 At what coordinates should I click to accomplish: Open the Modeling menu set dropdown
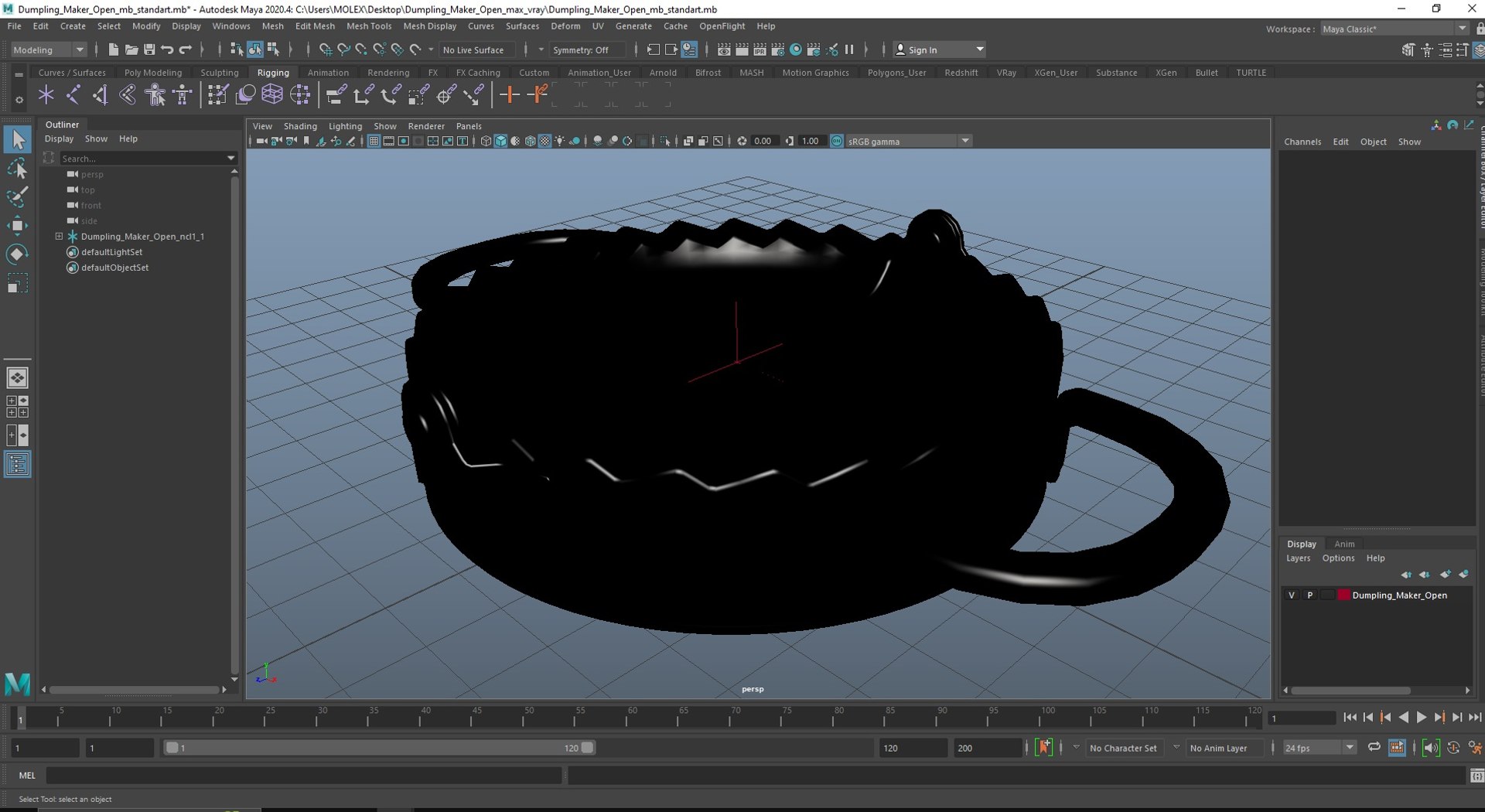(x=49, y=49)
